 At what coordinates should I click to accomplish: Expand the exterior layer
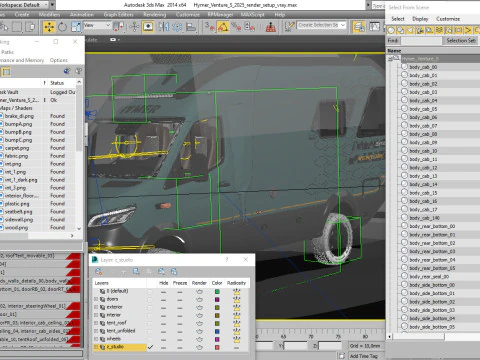[96, 307]
